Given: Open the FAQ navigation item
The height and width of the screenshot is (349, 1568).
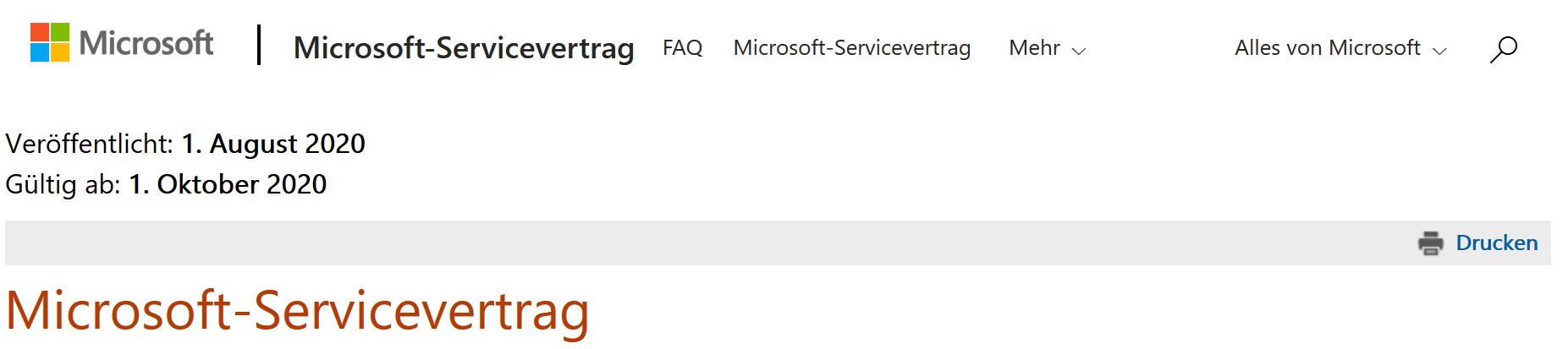Looking at the screenshot, I should tap(682, 48).
